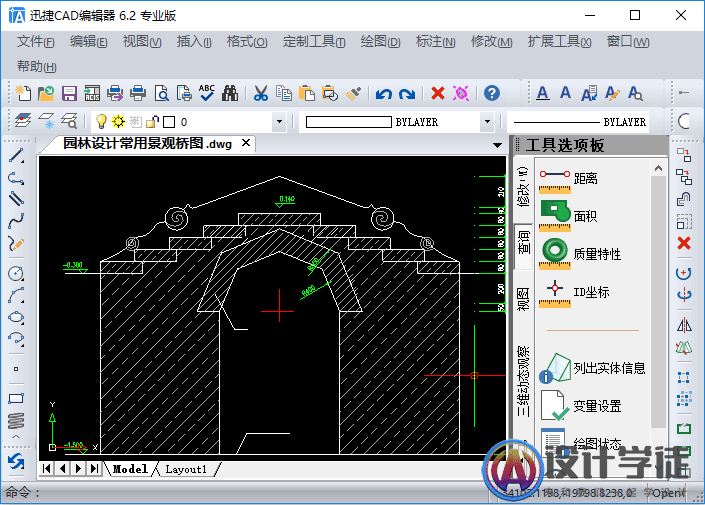Switch to the Layout1 tab

coord(186,469)
